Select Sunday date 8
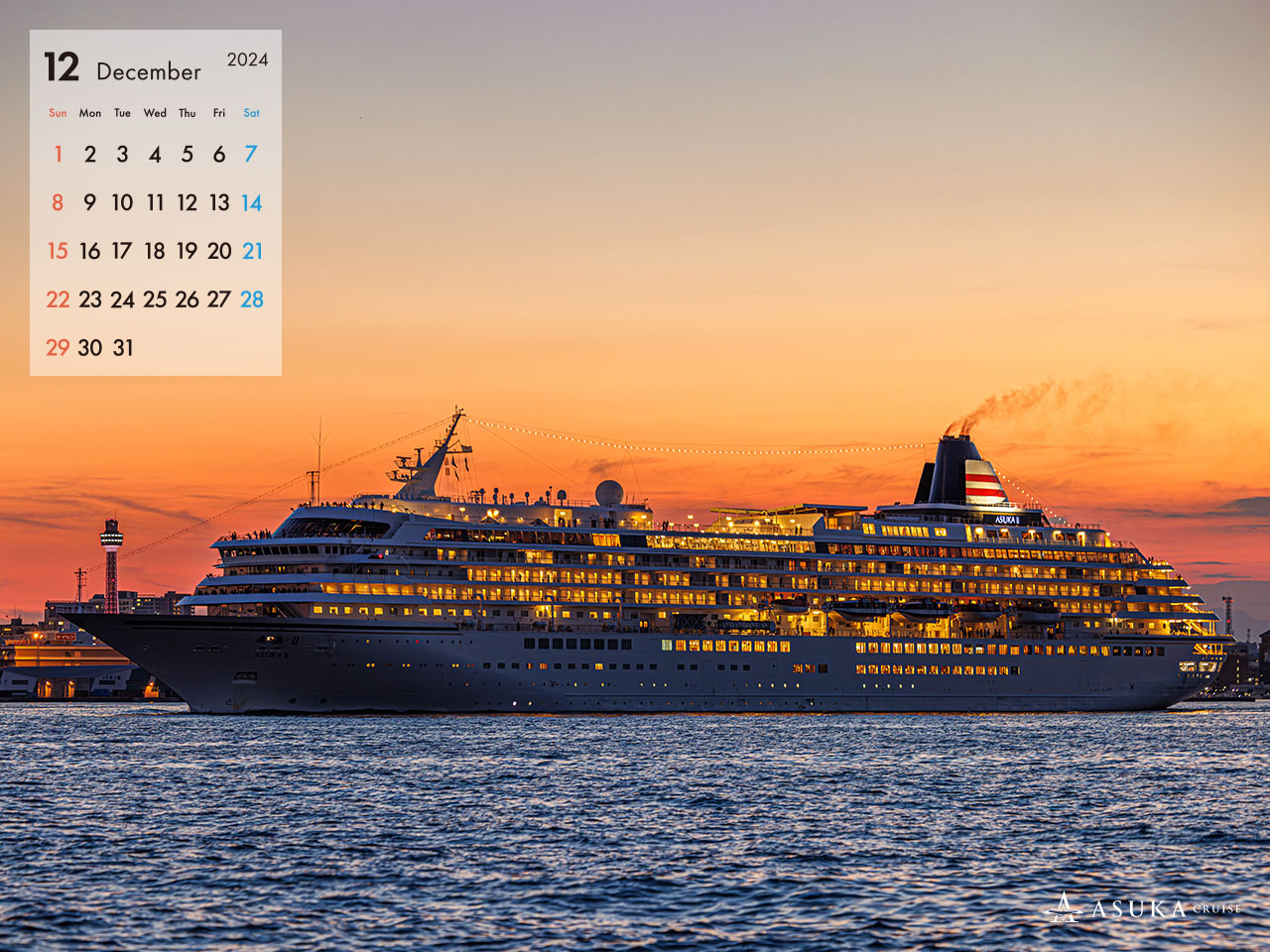The image size is (1270, 952). (58, 202)
